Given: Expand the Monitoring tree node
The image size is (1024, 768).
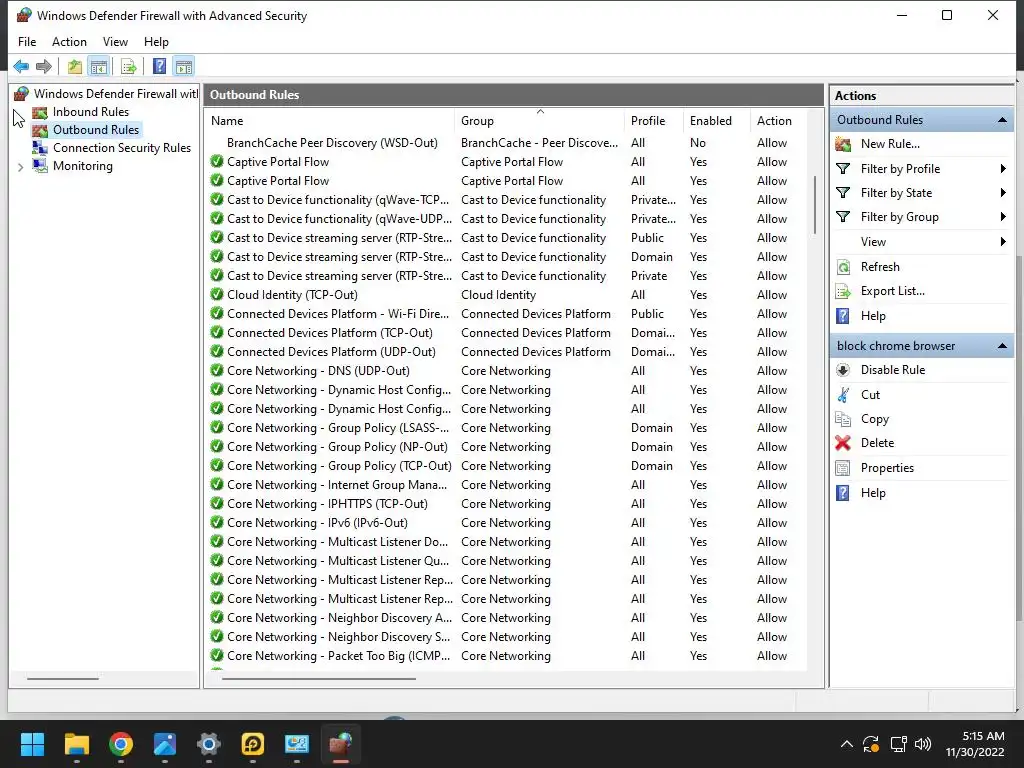Looking at the screenshot, I should (x=20, y=167).
